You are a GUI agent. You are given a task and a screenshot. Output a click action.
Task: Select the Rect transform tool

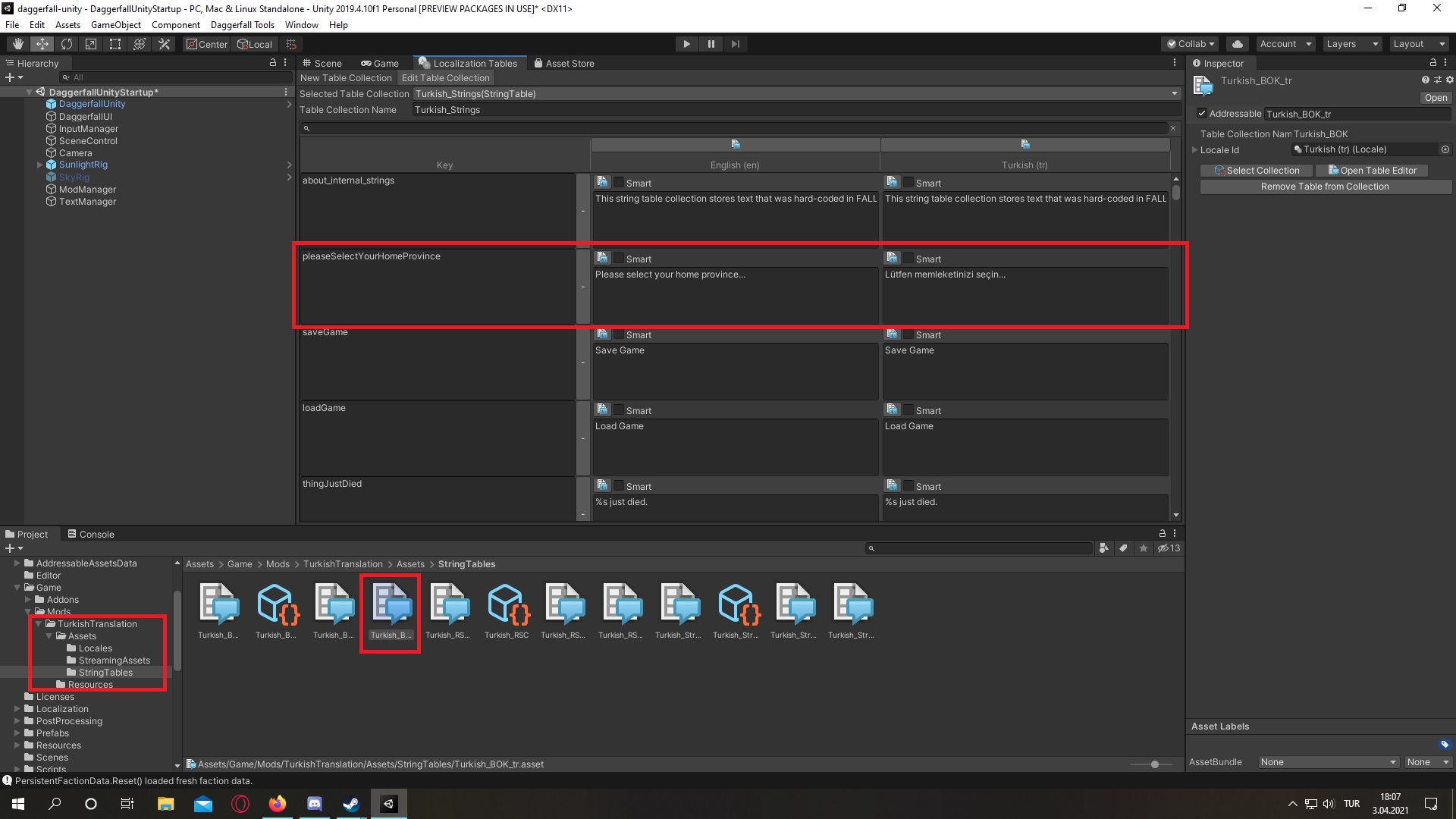tap(115, 44)
